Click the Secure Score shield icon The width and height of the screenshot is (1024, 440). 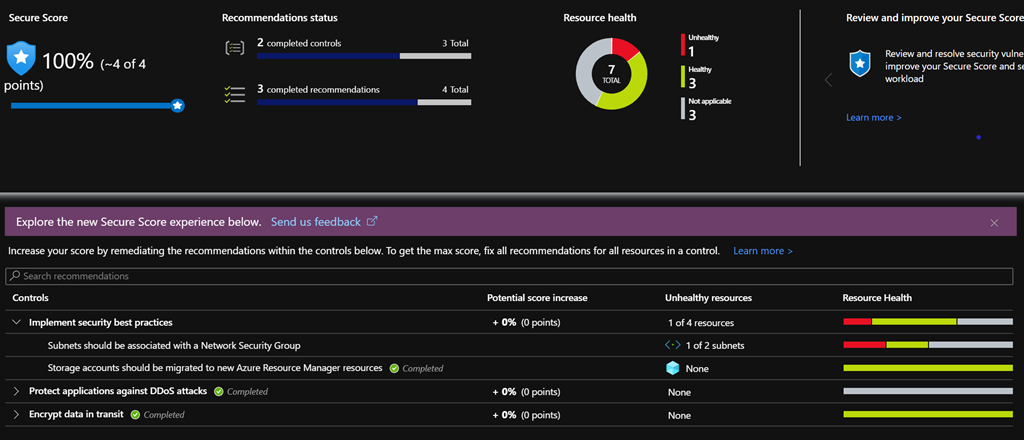pos(21,59)
